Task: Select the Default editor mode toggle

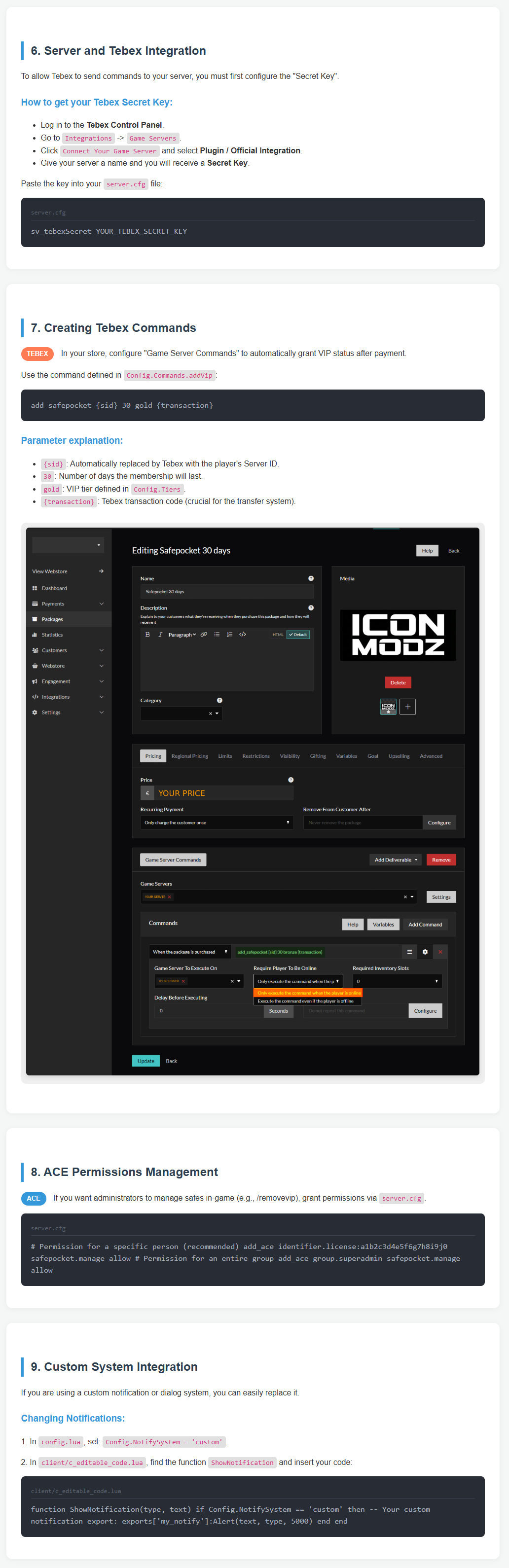Action: tap(298, 634)
